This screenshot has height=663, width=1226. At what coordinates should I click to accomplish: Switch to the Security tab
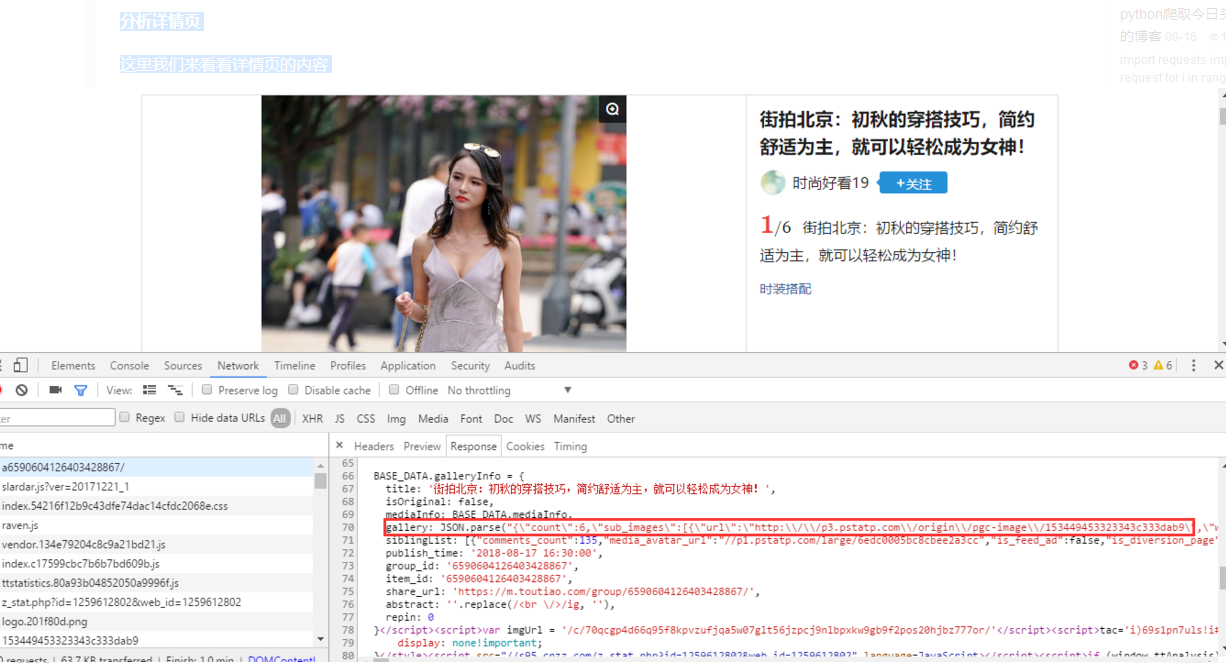470,366
